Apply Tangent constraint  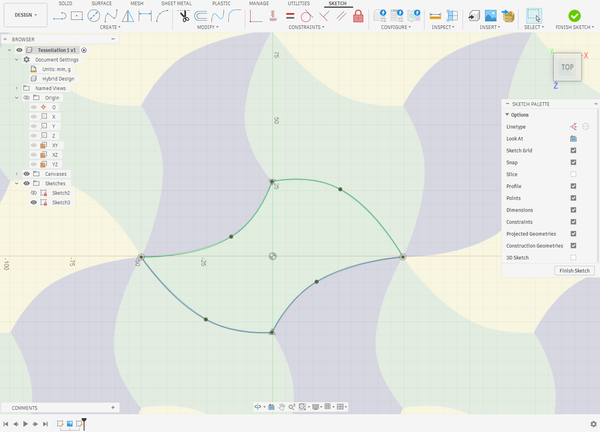pos(307,16)
